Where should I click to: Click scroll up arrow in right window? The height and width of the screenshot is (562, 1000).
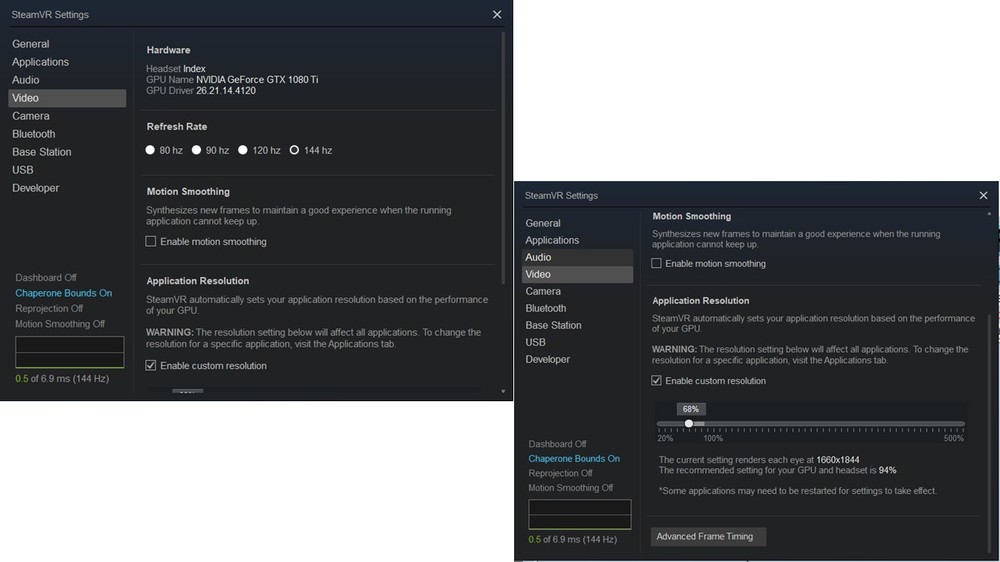(x=989, y=214)
